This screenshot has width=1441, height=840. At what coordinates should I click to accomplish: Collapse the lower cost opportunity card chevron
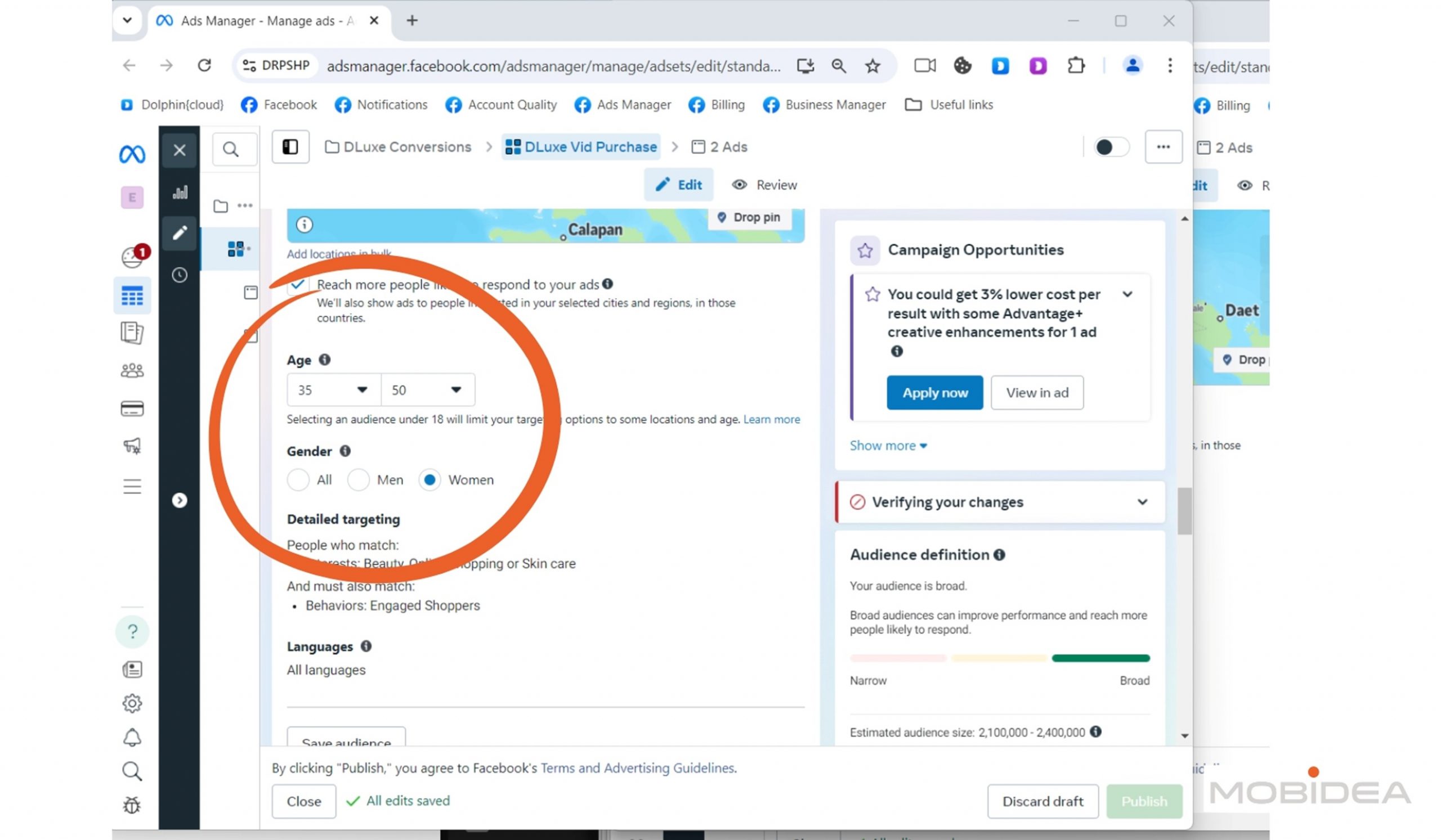pos(1127,294)
